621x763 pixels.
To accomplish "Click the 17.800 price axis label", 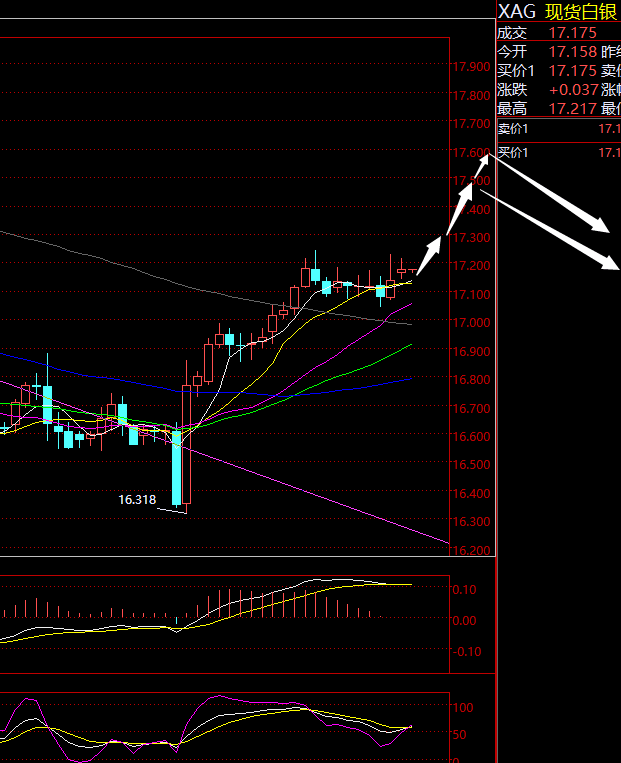I will coord(471,95).
